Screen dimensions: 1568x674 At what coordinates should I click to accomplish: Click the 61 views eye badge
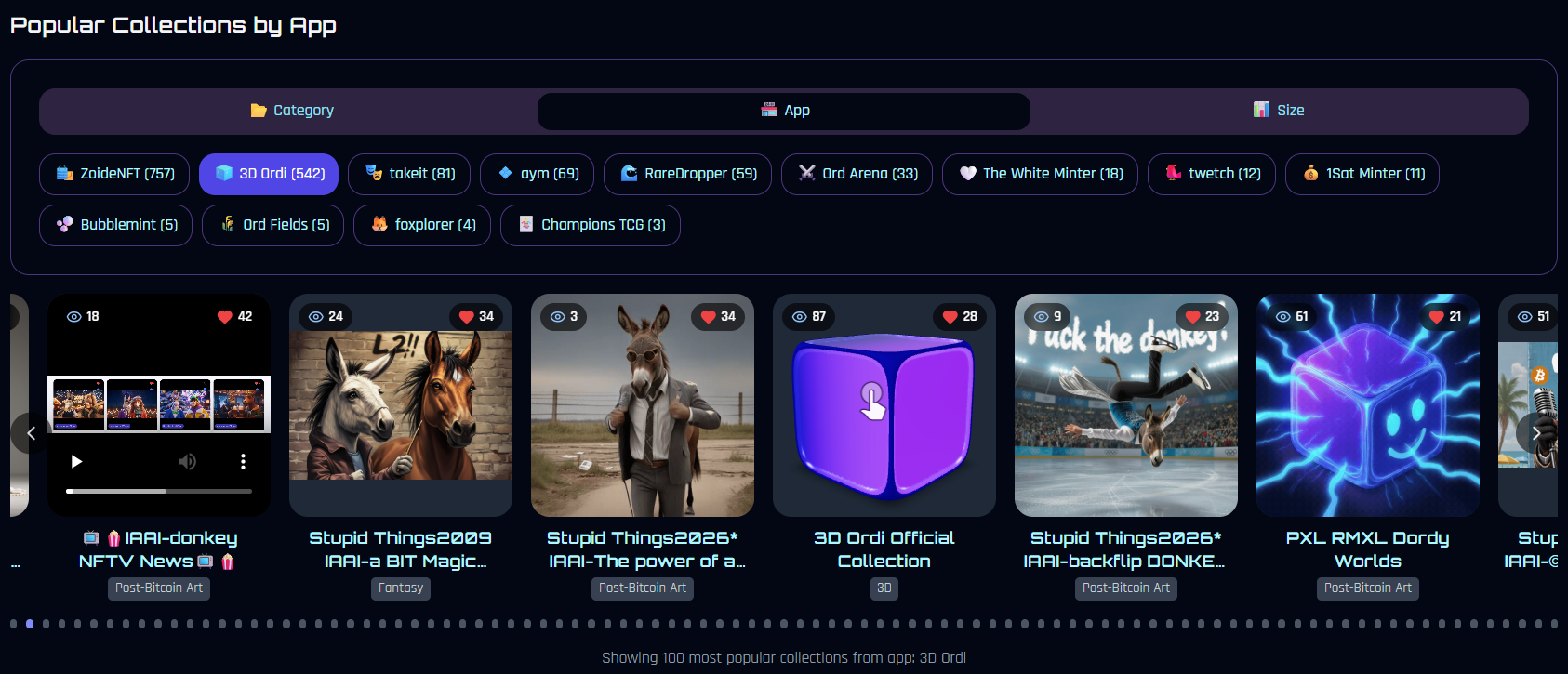[x=1292, y=317]
